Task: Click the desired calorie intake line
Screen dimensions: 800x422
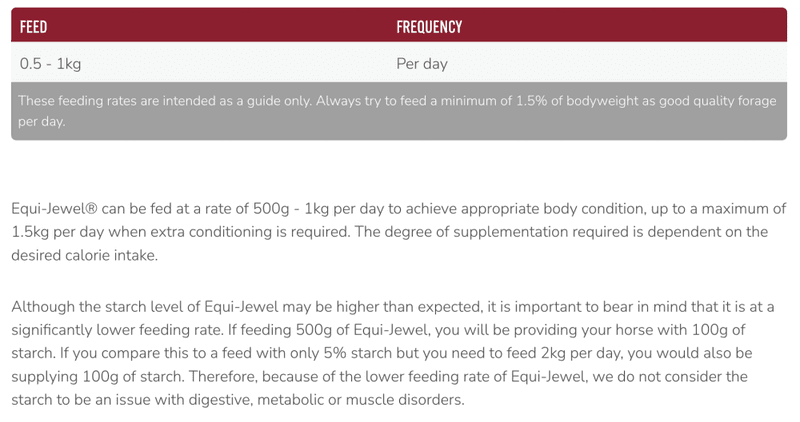Action: (x=85, y=255)
